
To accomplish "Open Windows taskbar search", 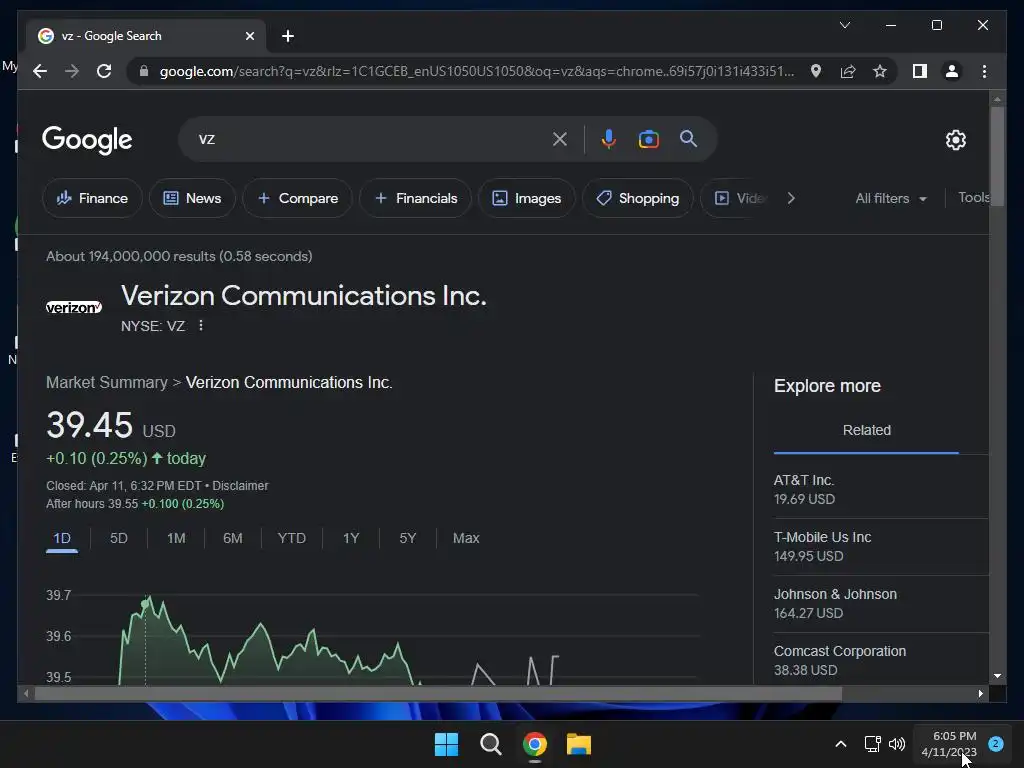I will pyautogui.click(x=490, y=744).
